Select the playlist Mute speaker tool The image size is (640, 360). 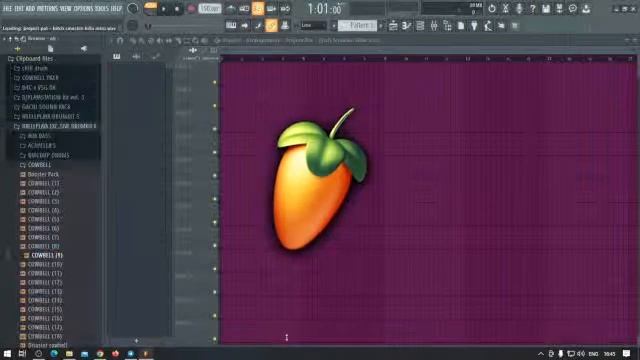pos(160,40)
